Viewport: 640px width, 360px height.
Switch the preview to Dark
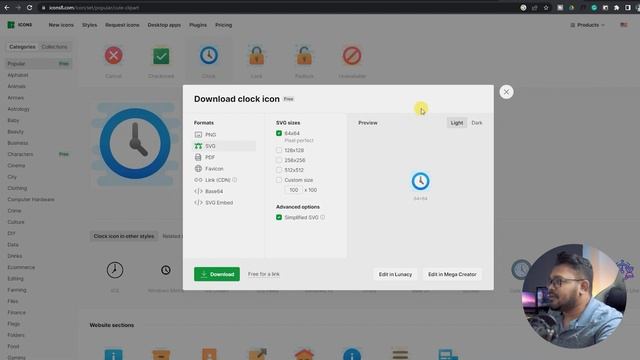tap(477, 123)
